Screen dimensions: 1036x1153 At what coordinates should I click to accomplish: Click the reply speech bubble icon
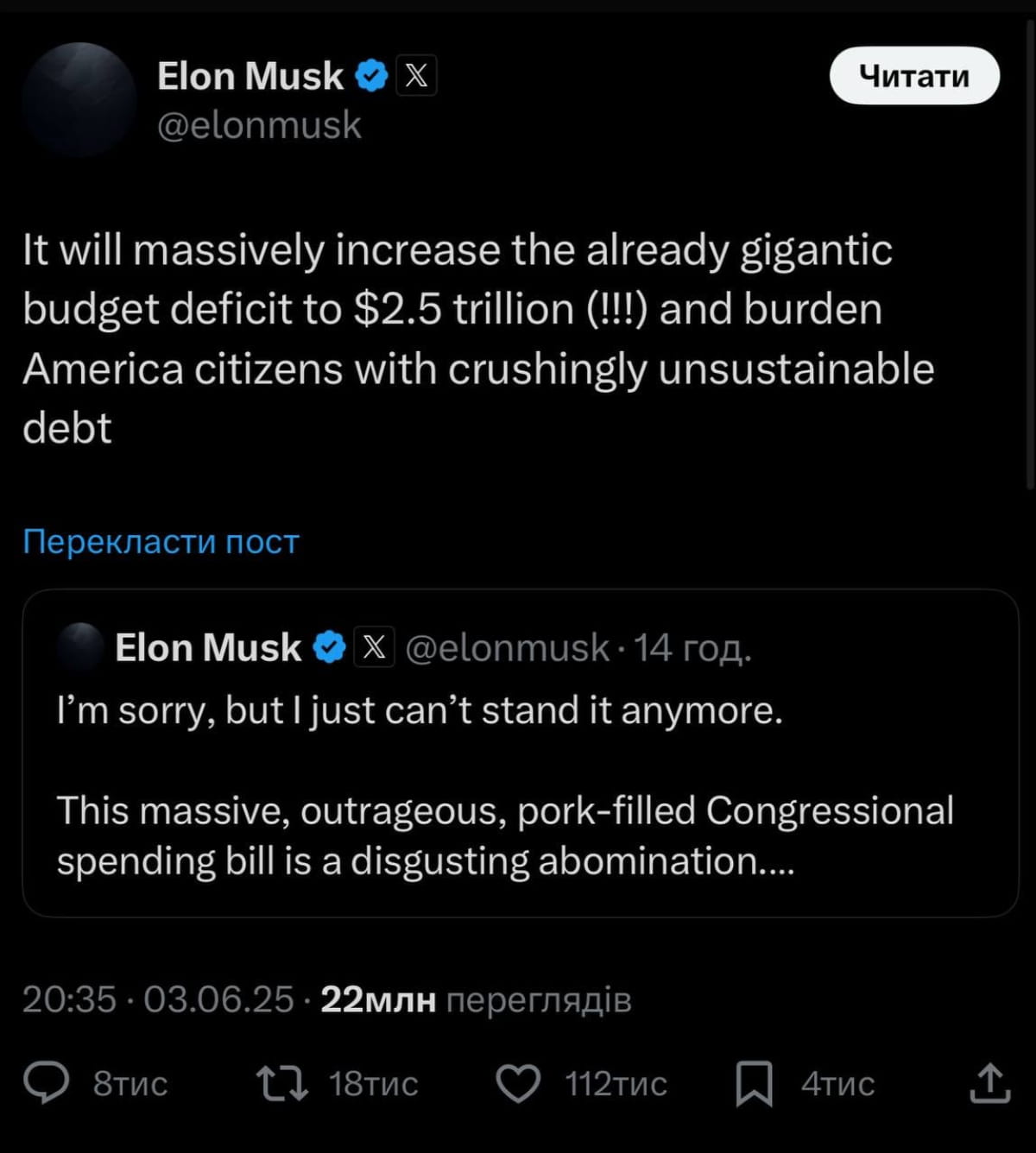pos(46,1083)
